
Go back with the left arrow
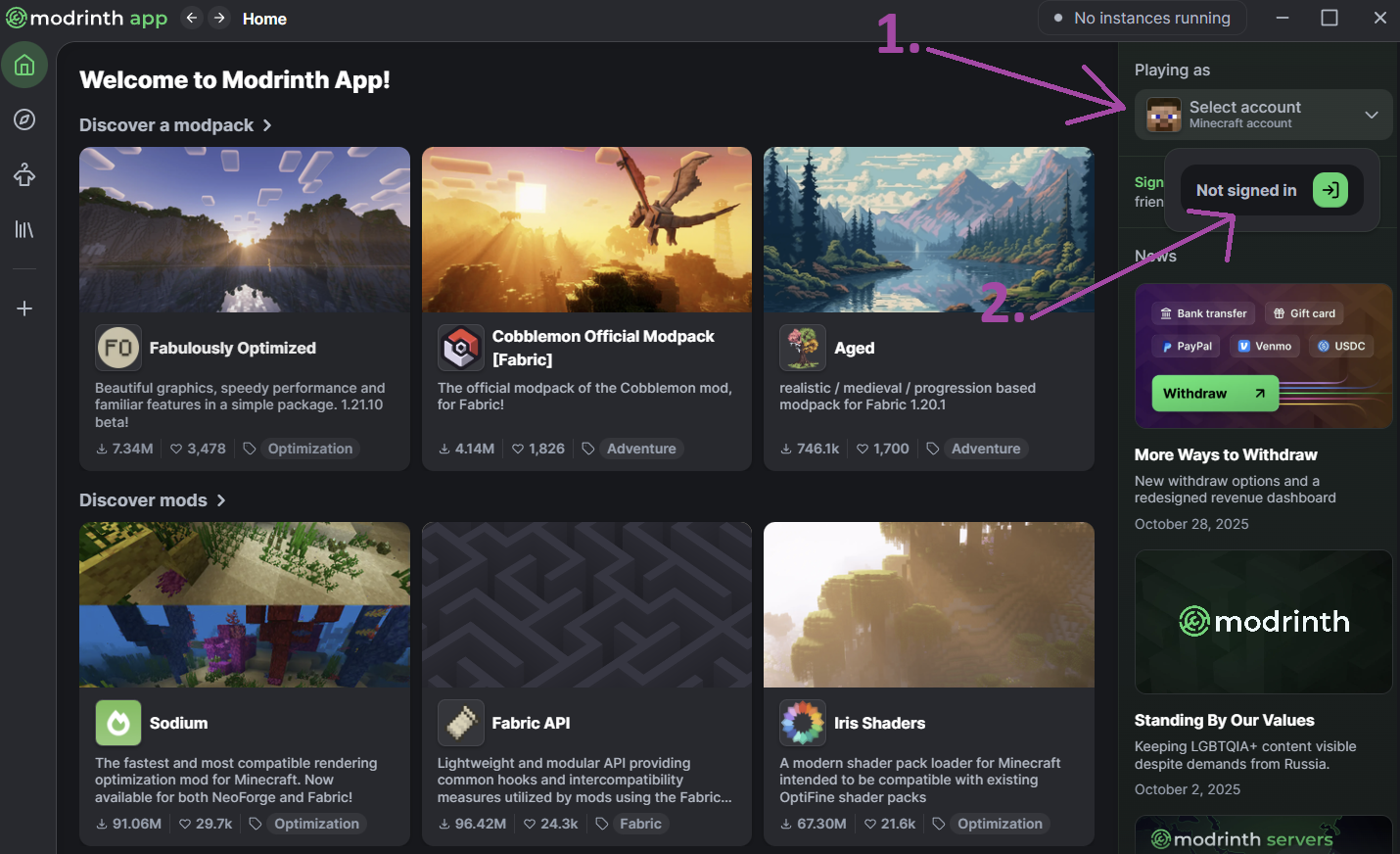(192, 18)
